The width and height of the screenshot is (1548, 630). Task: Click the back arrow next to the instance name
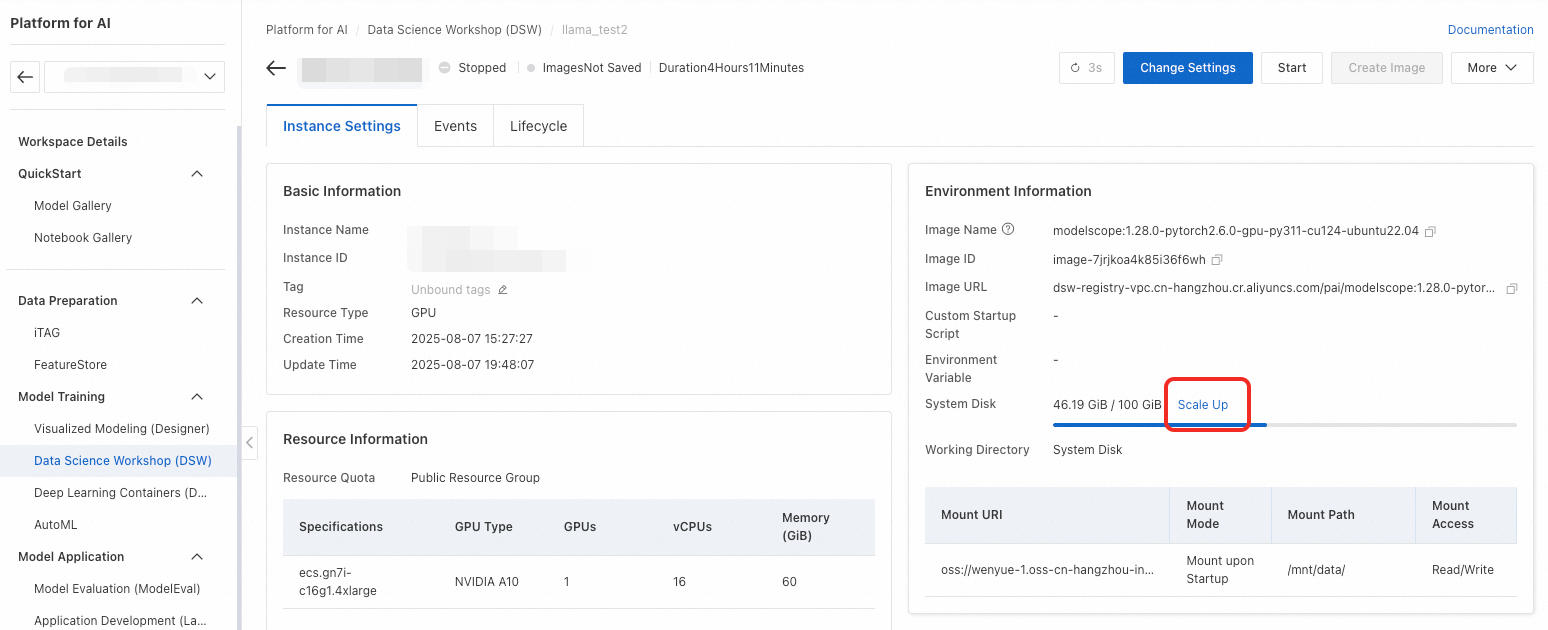click(x=276, y=68)
